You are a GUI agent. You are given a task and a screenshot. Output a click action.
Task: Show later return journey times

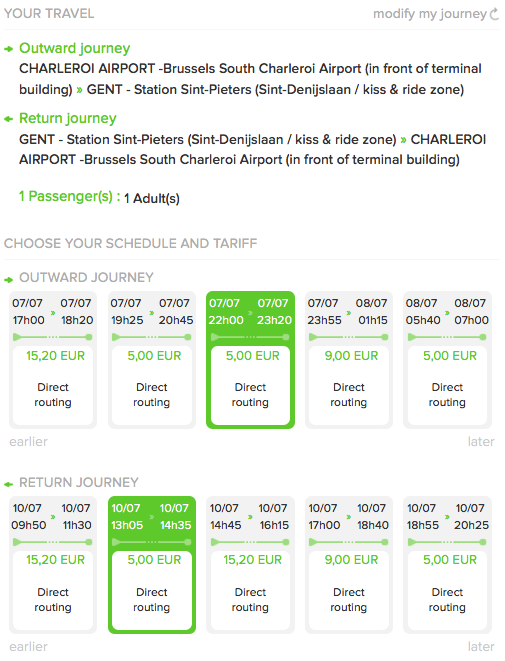coord(481,646)
